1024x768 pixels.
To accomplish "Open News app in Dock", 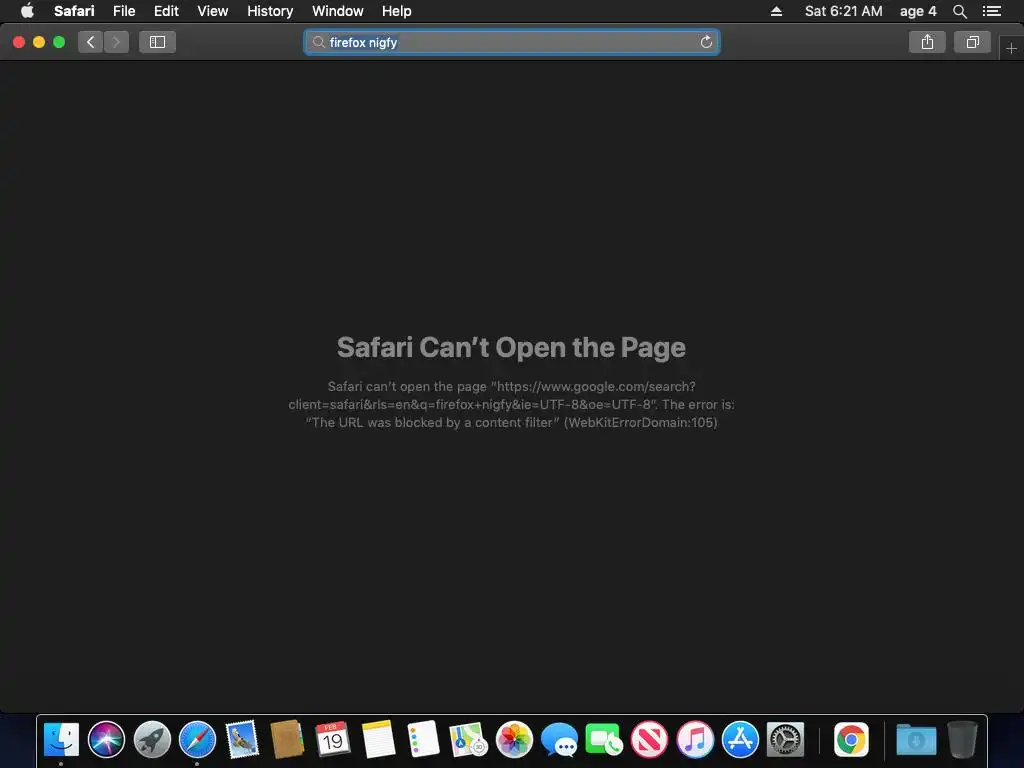I will click(649, 739).
